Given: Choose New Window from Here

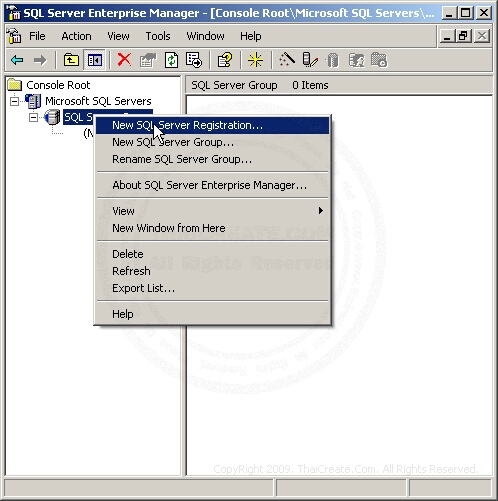Looking at the screenshot, I should pyautogui.click(x=213, y=228).
